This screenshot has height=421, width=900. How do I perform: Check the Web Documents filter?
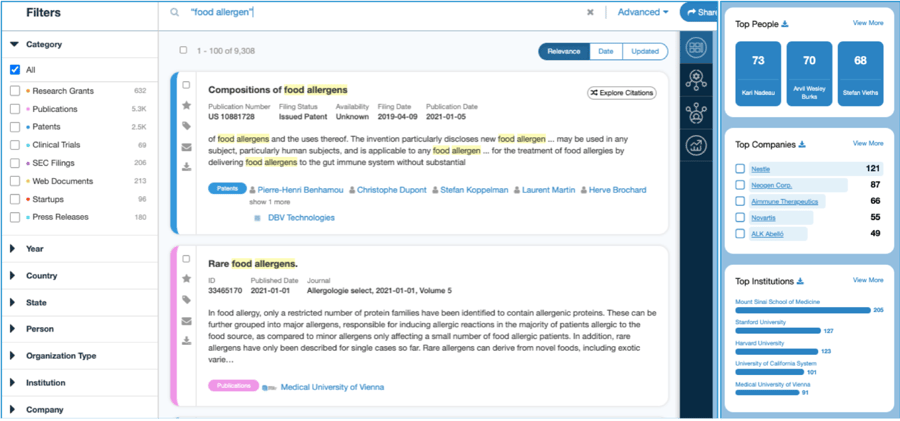click(x=15, y=181)
